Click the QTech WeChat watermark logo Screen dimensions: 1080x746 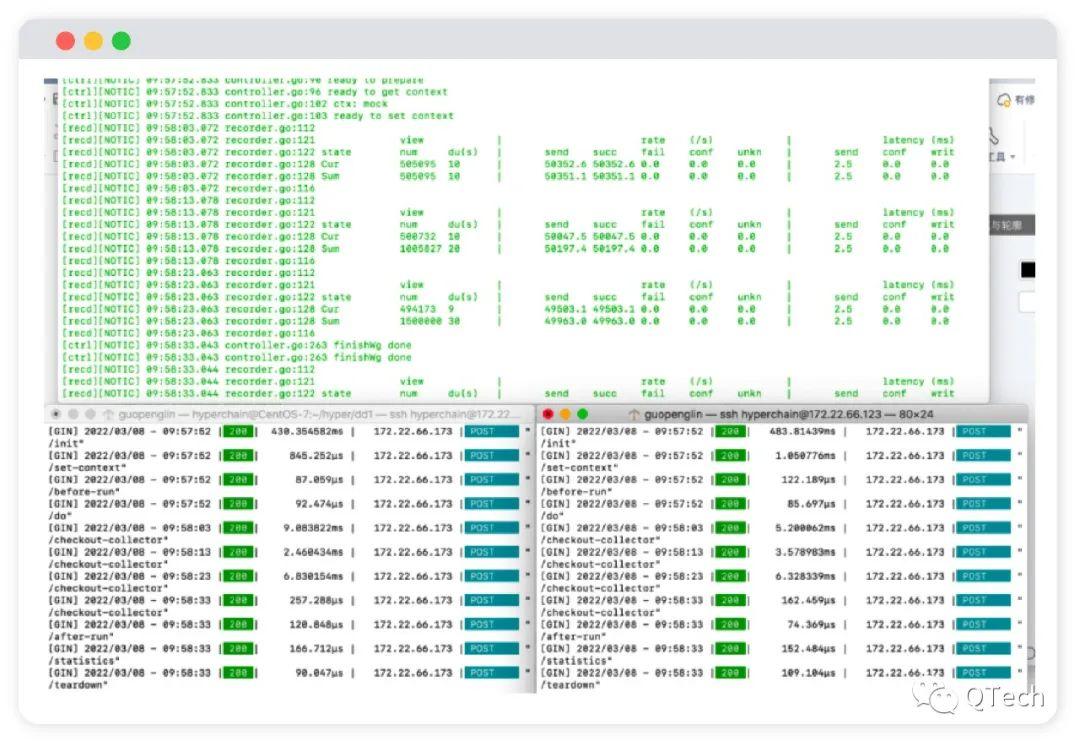pyautogui.click(x=935, y=696)
